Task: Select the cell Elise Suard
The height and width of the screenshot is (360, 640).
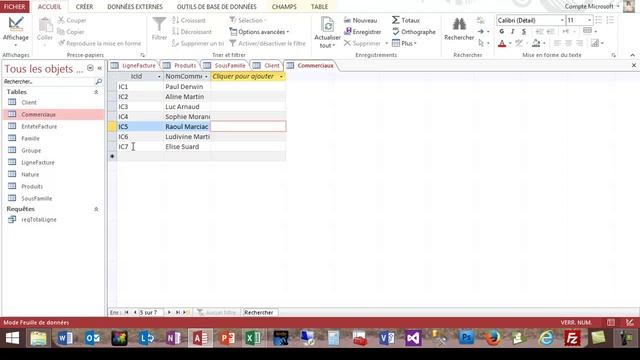Action: click(187, 147)
